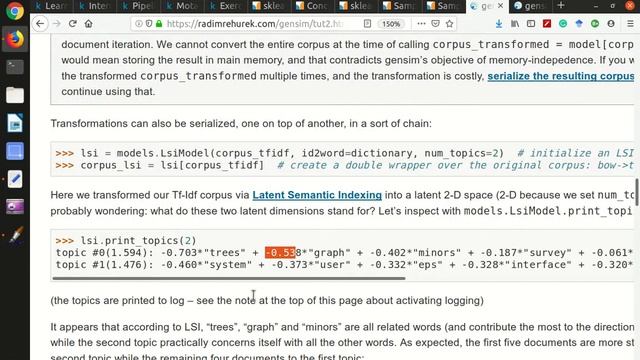Click the green Grammarly extension icon

tap(563, 24)
